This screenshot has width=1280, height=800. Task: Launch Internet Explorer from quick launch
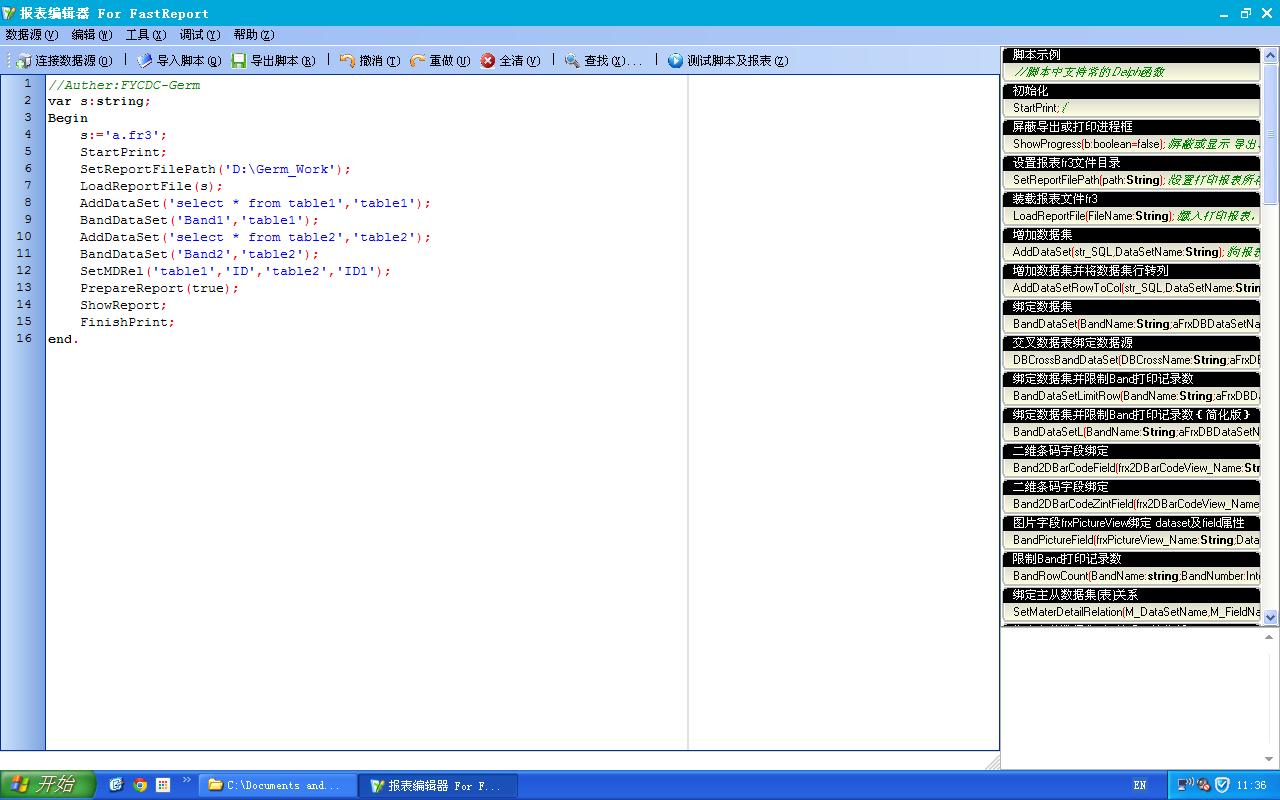(x=117, y=785)
